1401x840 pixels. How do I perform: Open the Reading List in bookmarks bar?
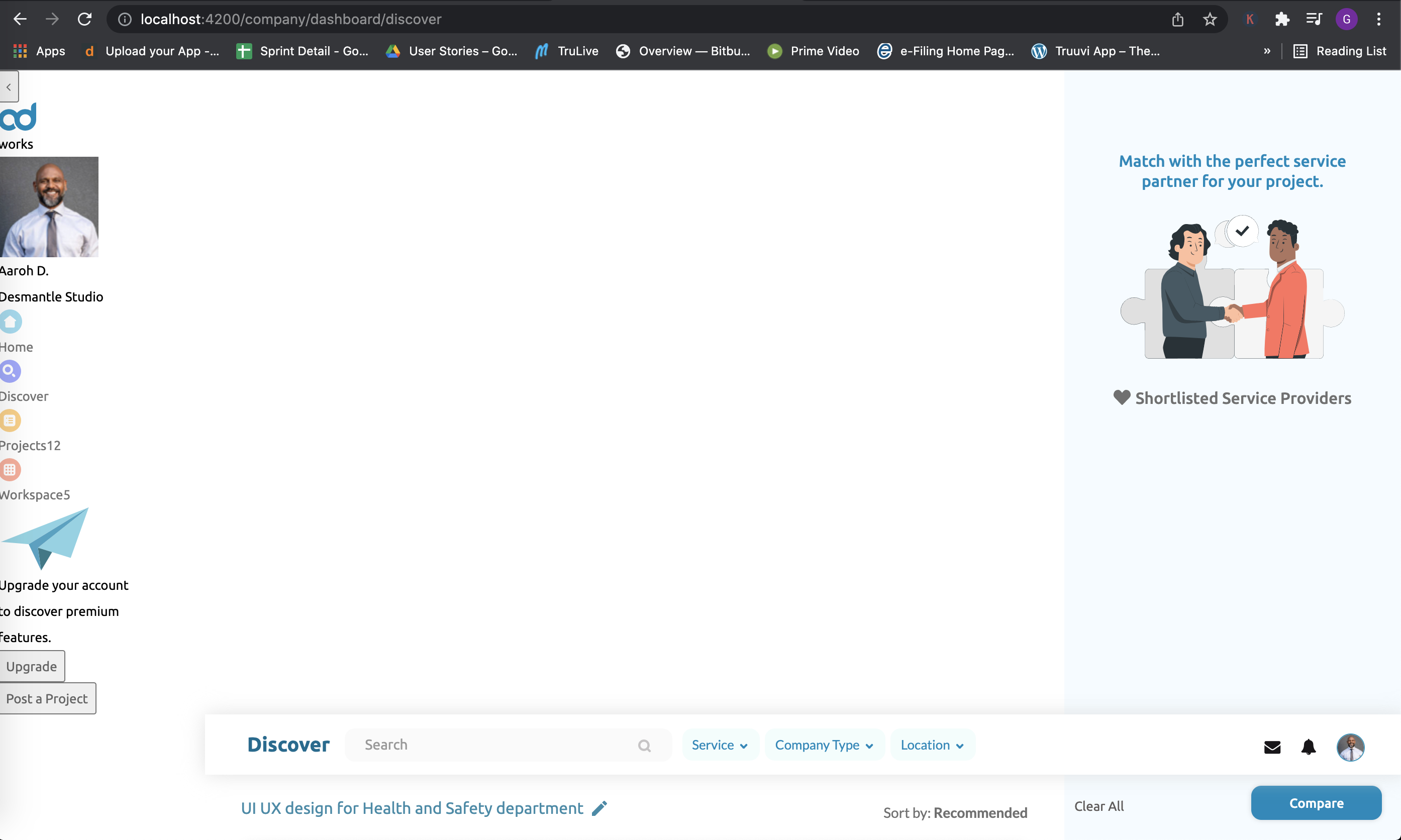click(x=1340, y=51)
